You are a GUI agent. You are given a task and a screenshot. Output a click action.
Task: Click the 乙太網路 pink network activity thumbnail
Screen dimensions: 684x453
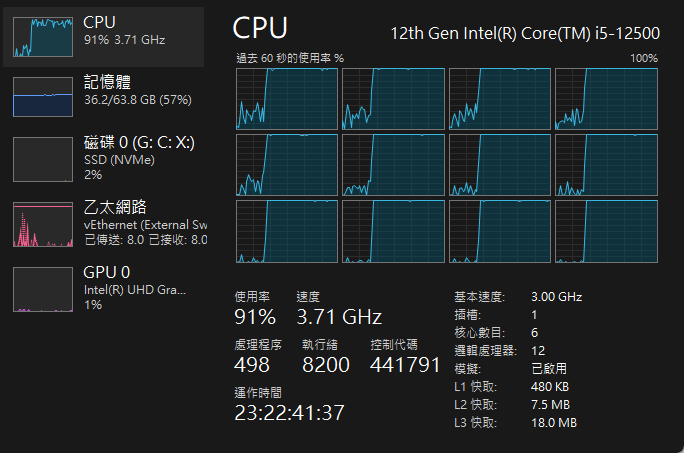43,225
